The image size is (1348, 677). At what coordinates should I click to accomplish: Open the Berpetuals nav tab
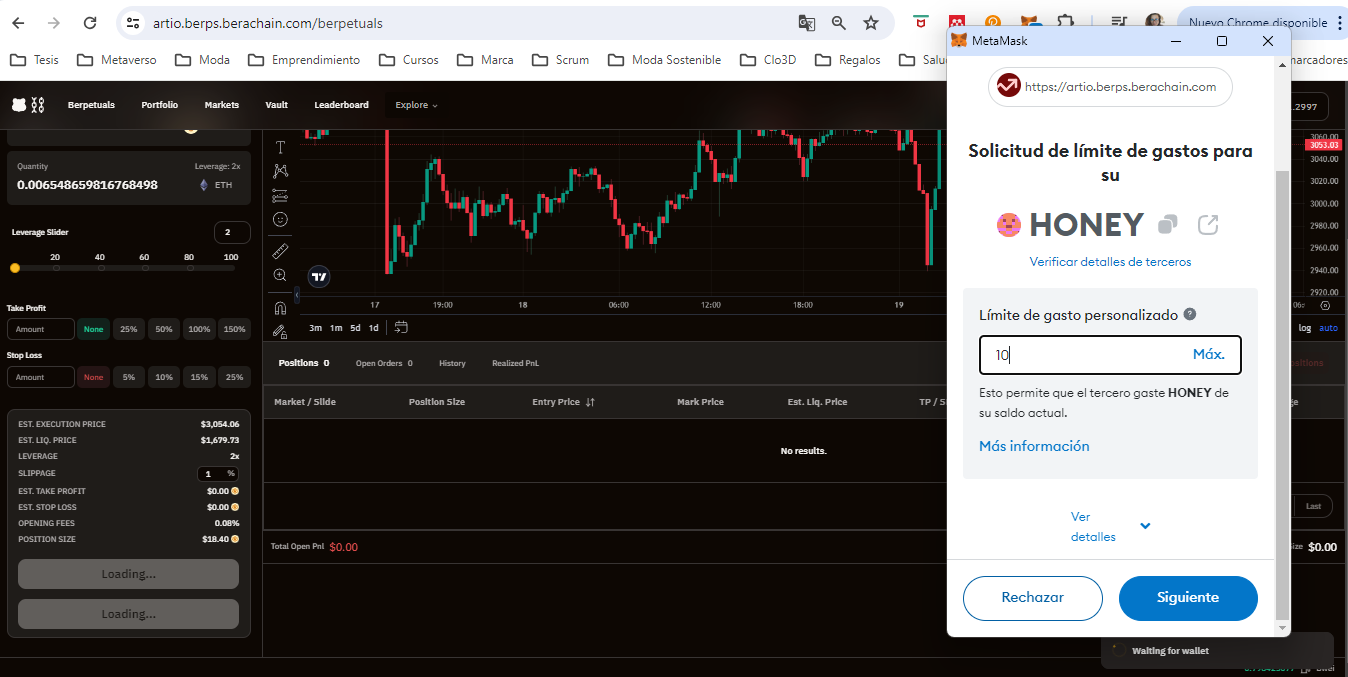tap(91, 105)
